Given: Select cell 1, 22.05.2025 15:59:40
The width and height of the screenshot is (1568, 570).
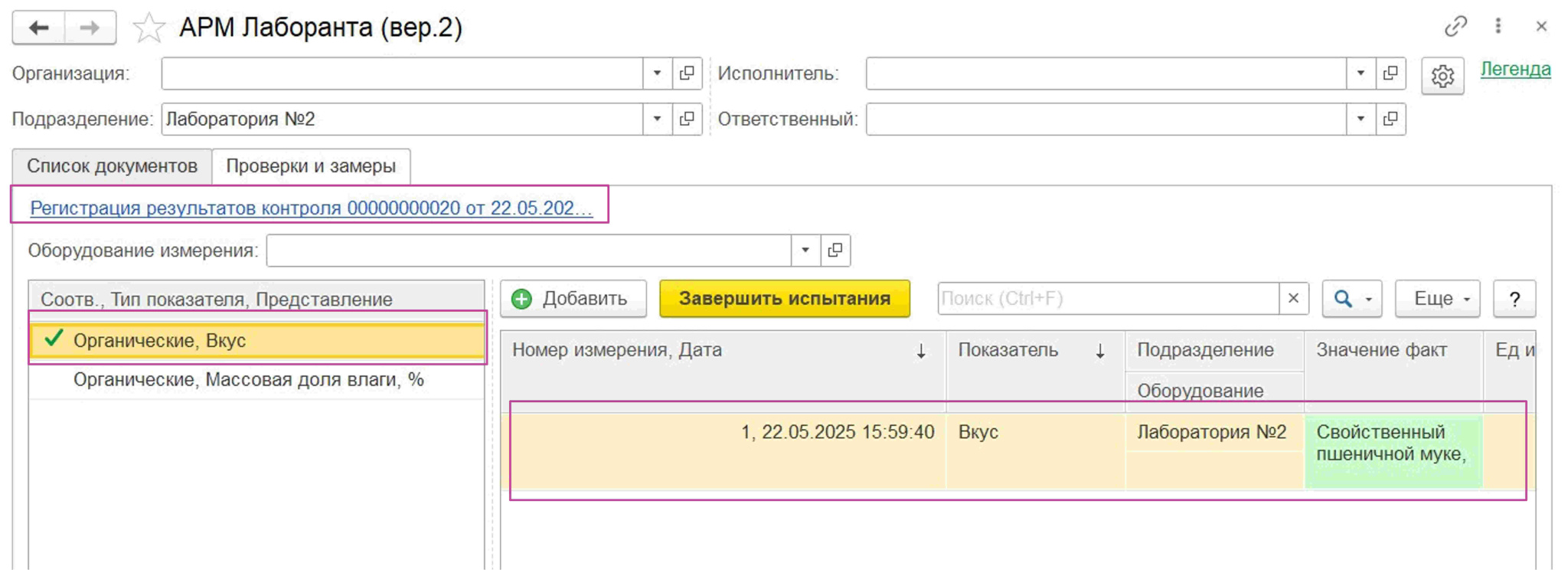Looking at the screenshot, I should [724, 450].
